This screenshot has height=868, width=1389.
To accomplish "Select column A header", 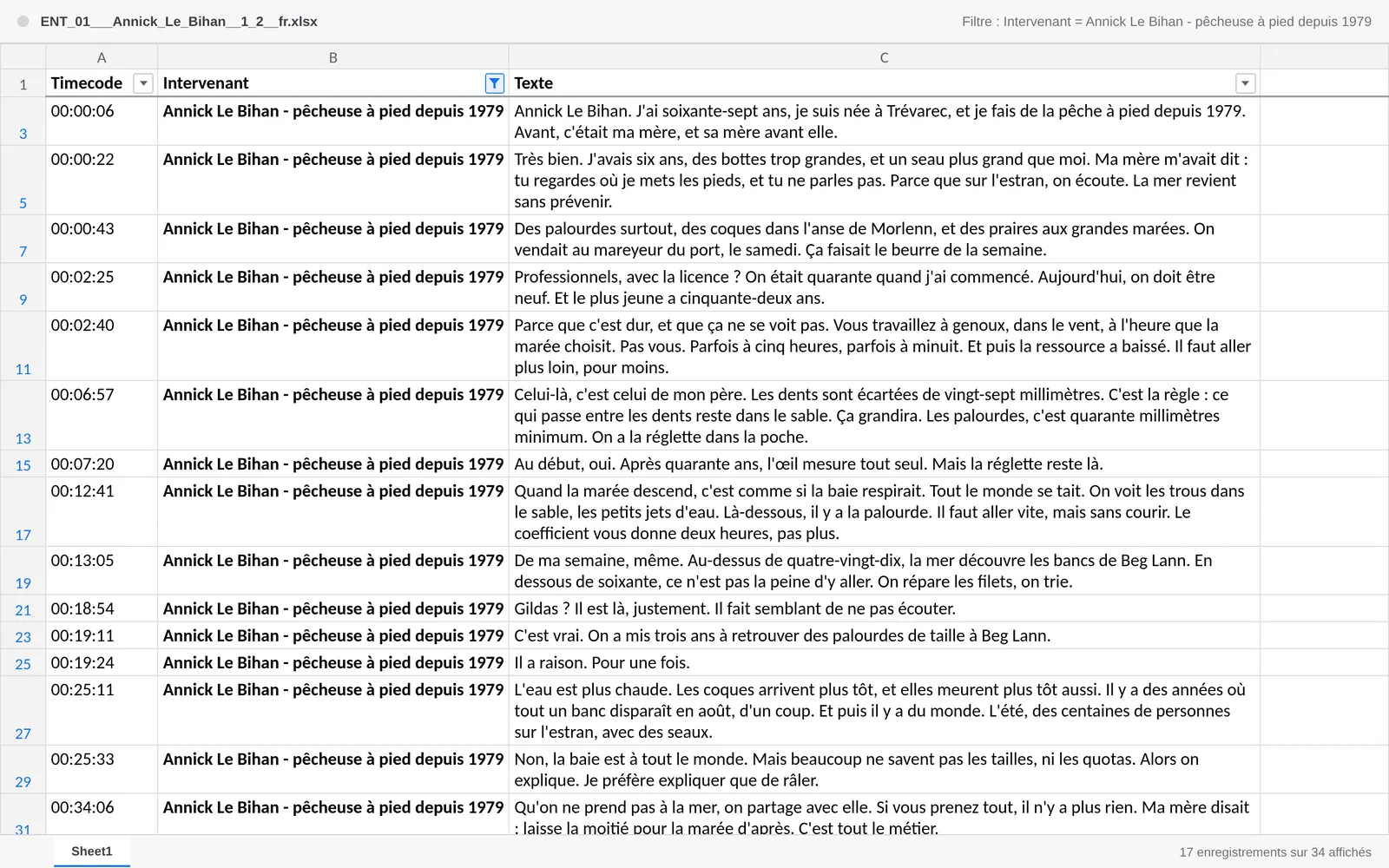I will pyautogui.click(x=102, y=57).
